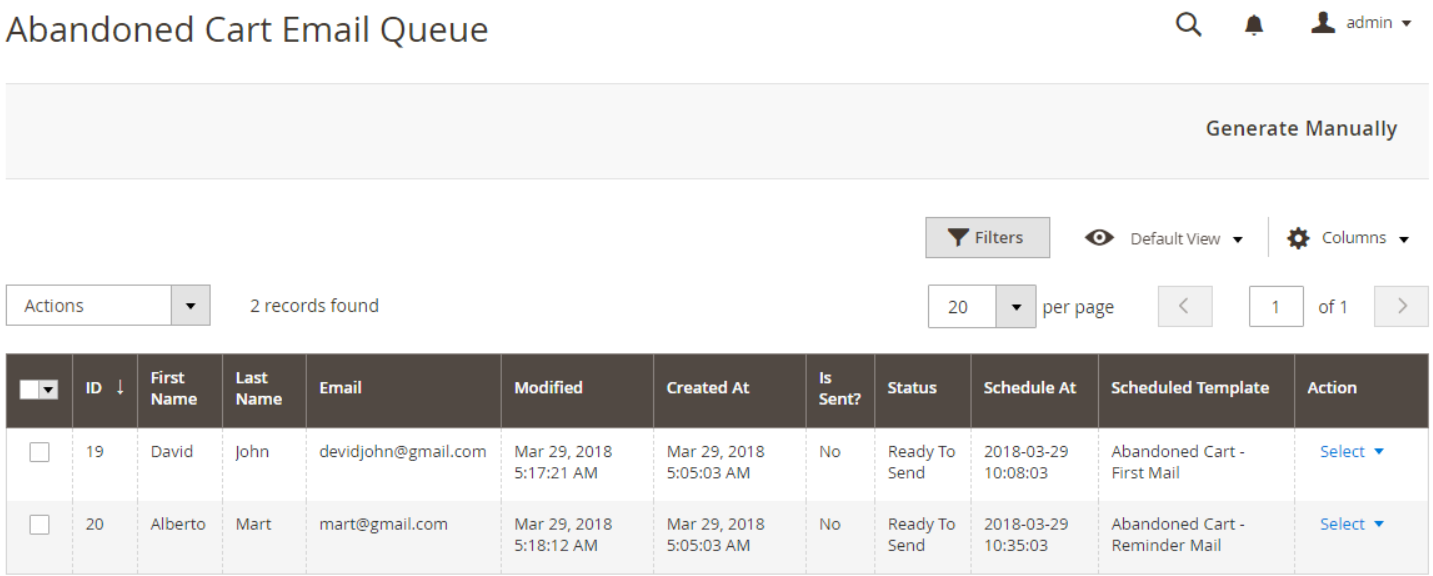Click Generate Manually button
The height and width of the screenshot is (576, 1433).
1301,129
